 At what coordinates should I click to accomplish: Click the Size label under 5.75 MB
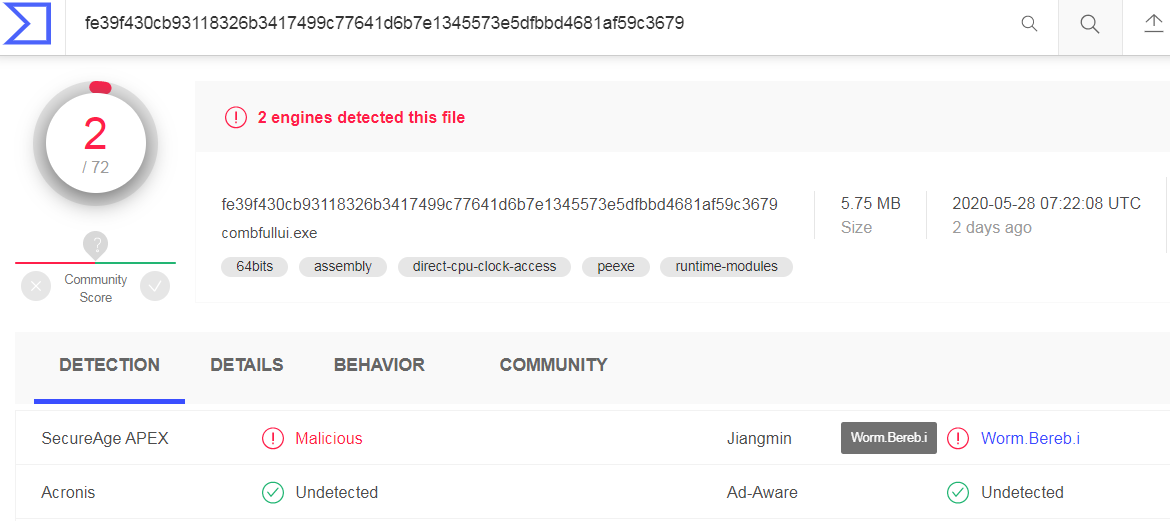coord(856,228)
